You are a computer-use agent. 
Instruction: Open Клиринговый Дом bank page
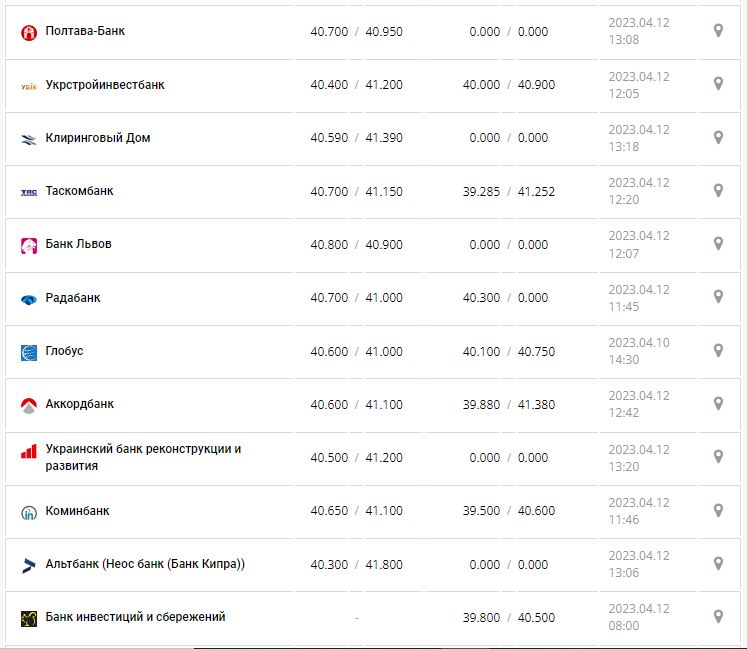pos(98,138)
